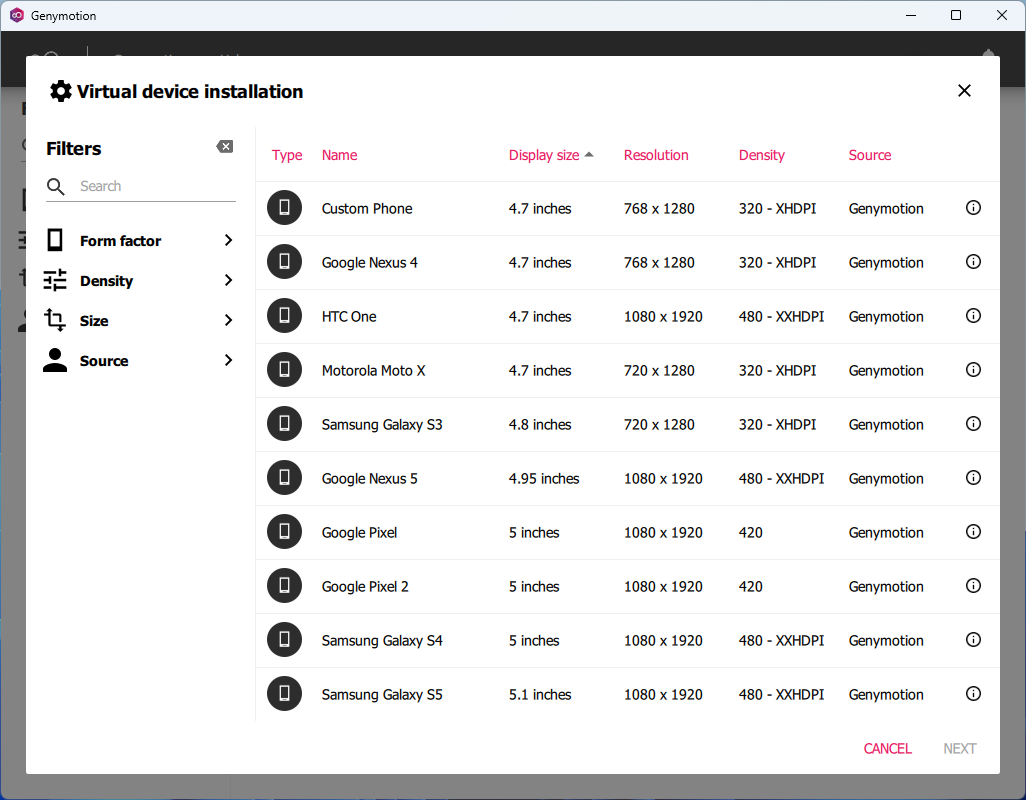Screen dimensions: 1026x800
Task: Click the Motorola Moto X phone icon
Action: pos(284,370)
